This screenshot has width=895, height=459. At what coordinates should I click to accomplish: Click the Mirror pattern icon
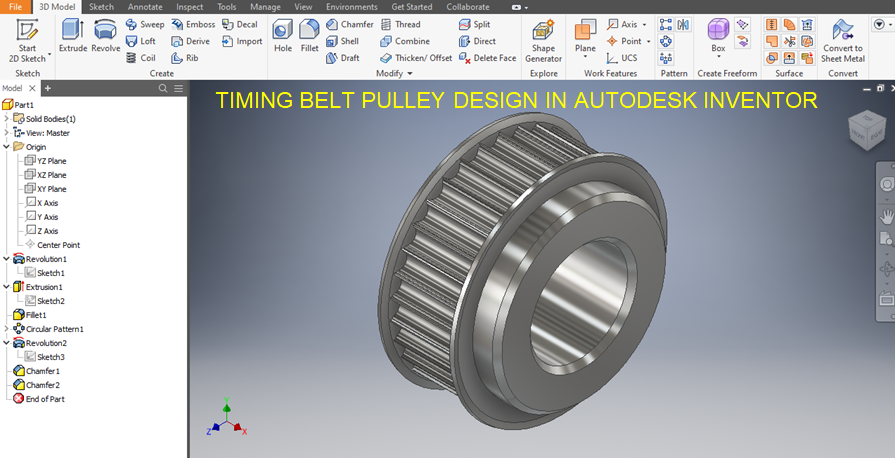click(x=683, y=25)
